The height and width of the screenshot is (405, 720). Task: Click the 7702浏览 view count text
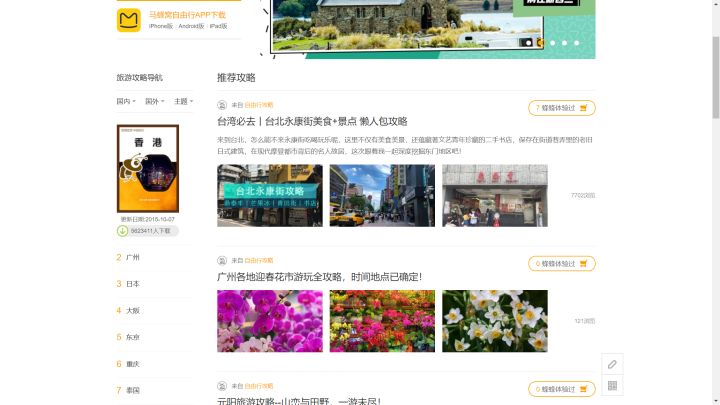pyautogui.click(x=583, y=196)
